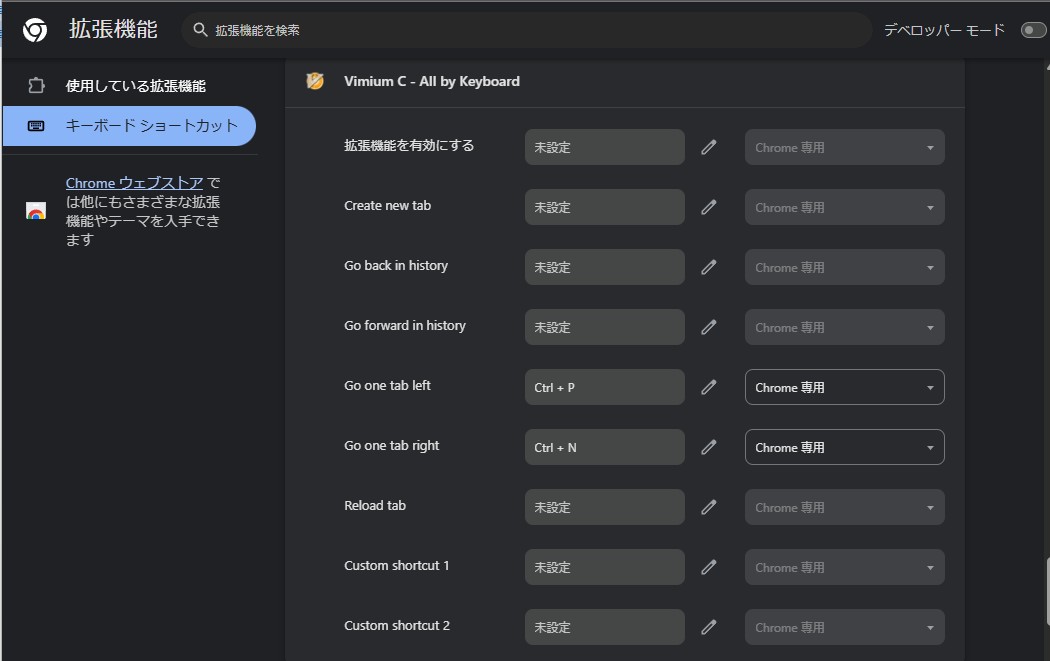Open Chrome 専用 dropdown for Go one tab left
The height and width of the screenshot is (661, 1050).
point(844,387)
